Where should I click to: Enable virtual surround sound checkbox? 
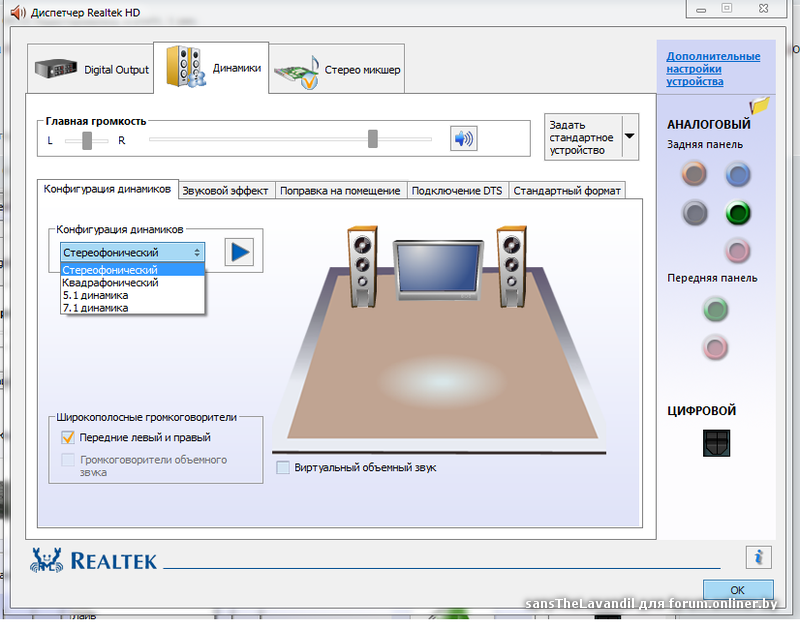[283, 467]
